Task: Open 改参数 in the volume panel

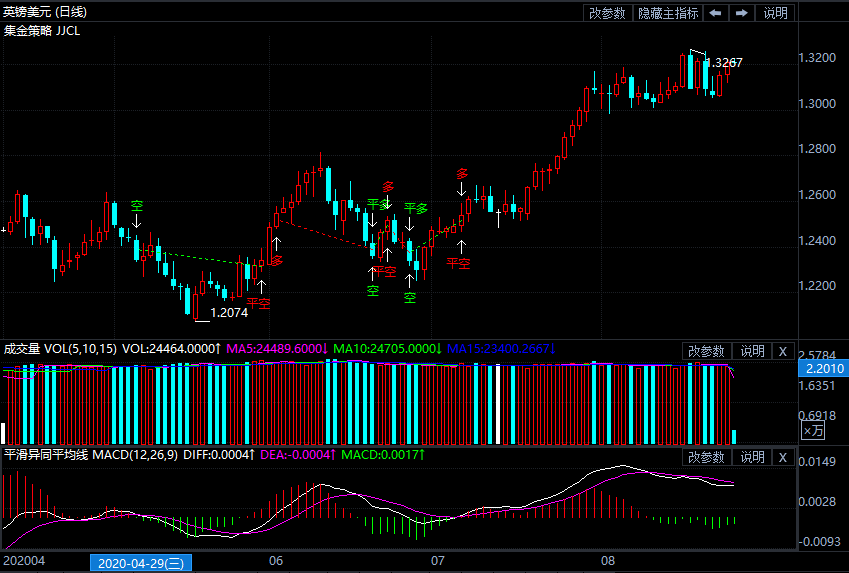Action: point(707,351)
